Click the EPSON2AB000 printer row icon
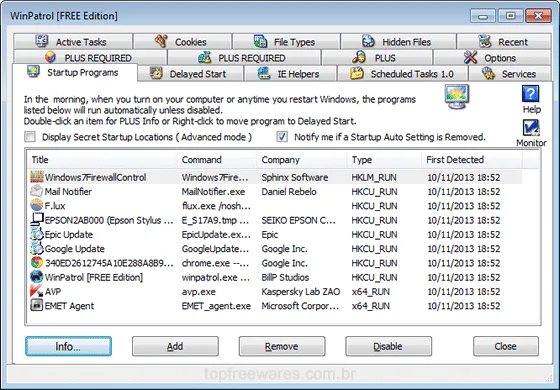 37,220
